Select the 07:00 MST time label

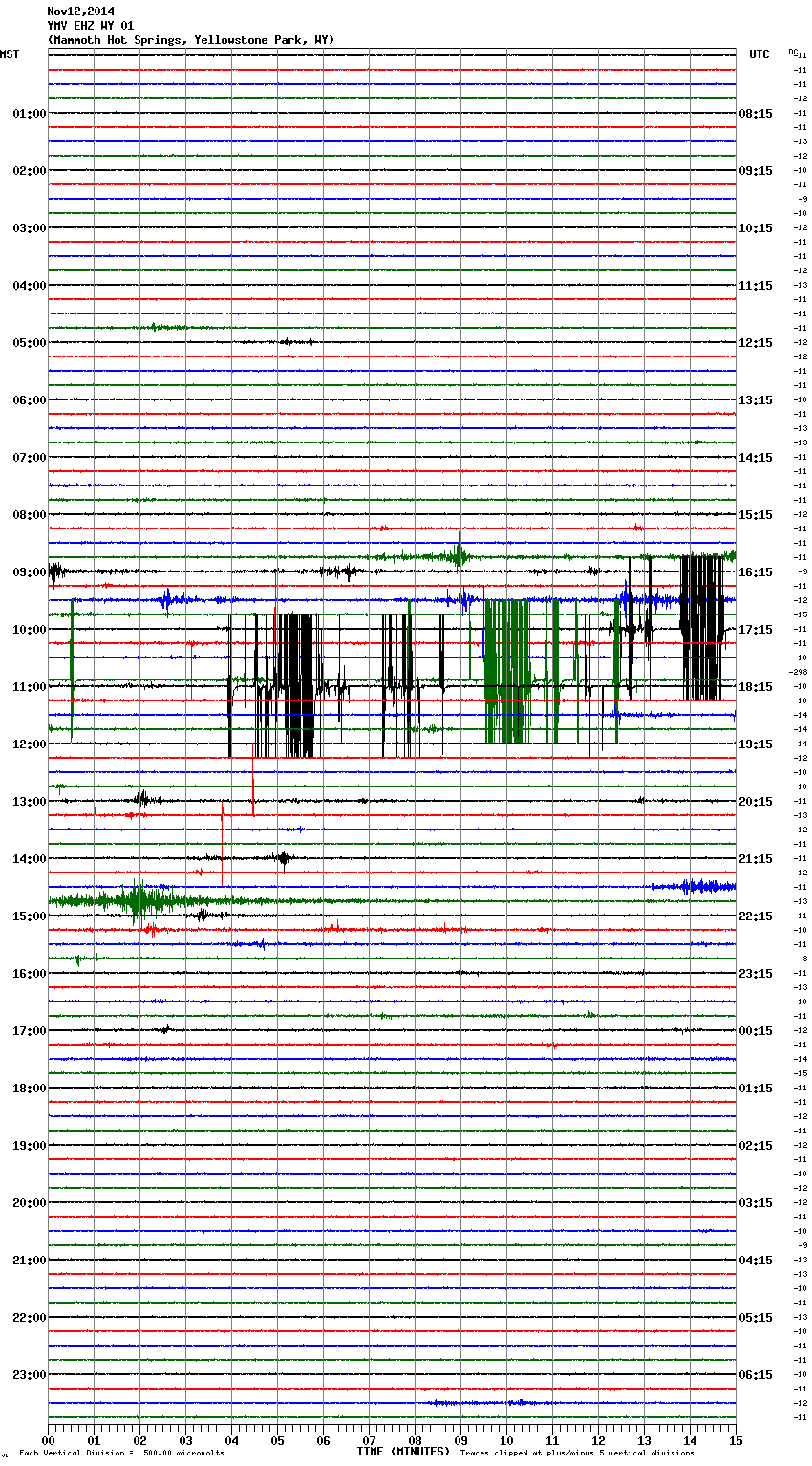[29, 458]
